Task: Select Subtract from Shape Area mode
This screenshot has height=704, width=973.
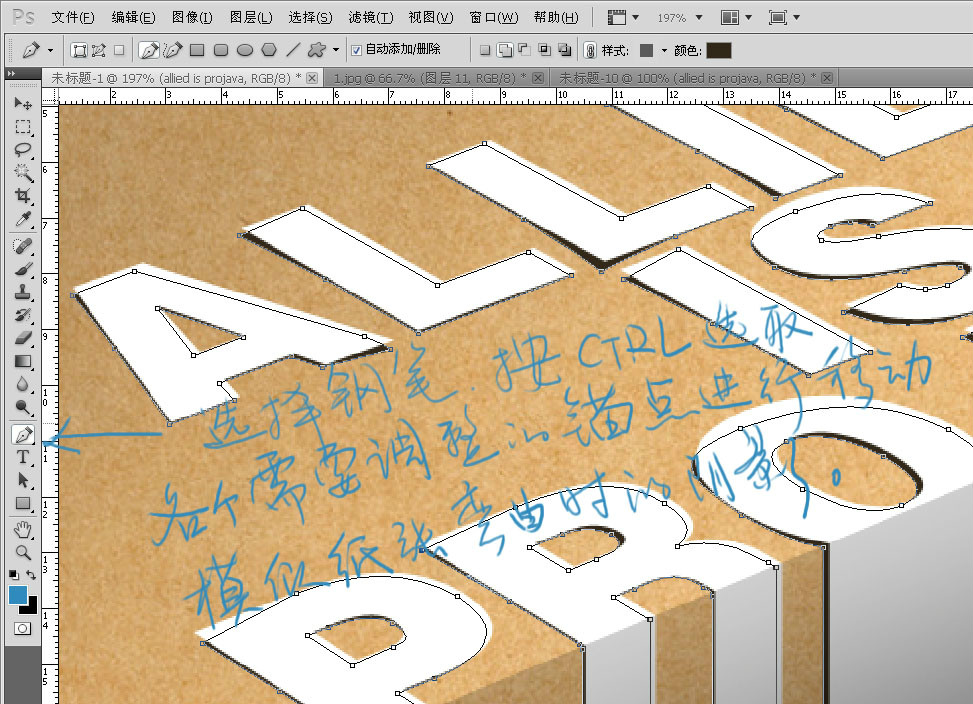Action: (524, 50)
